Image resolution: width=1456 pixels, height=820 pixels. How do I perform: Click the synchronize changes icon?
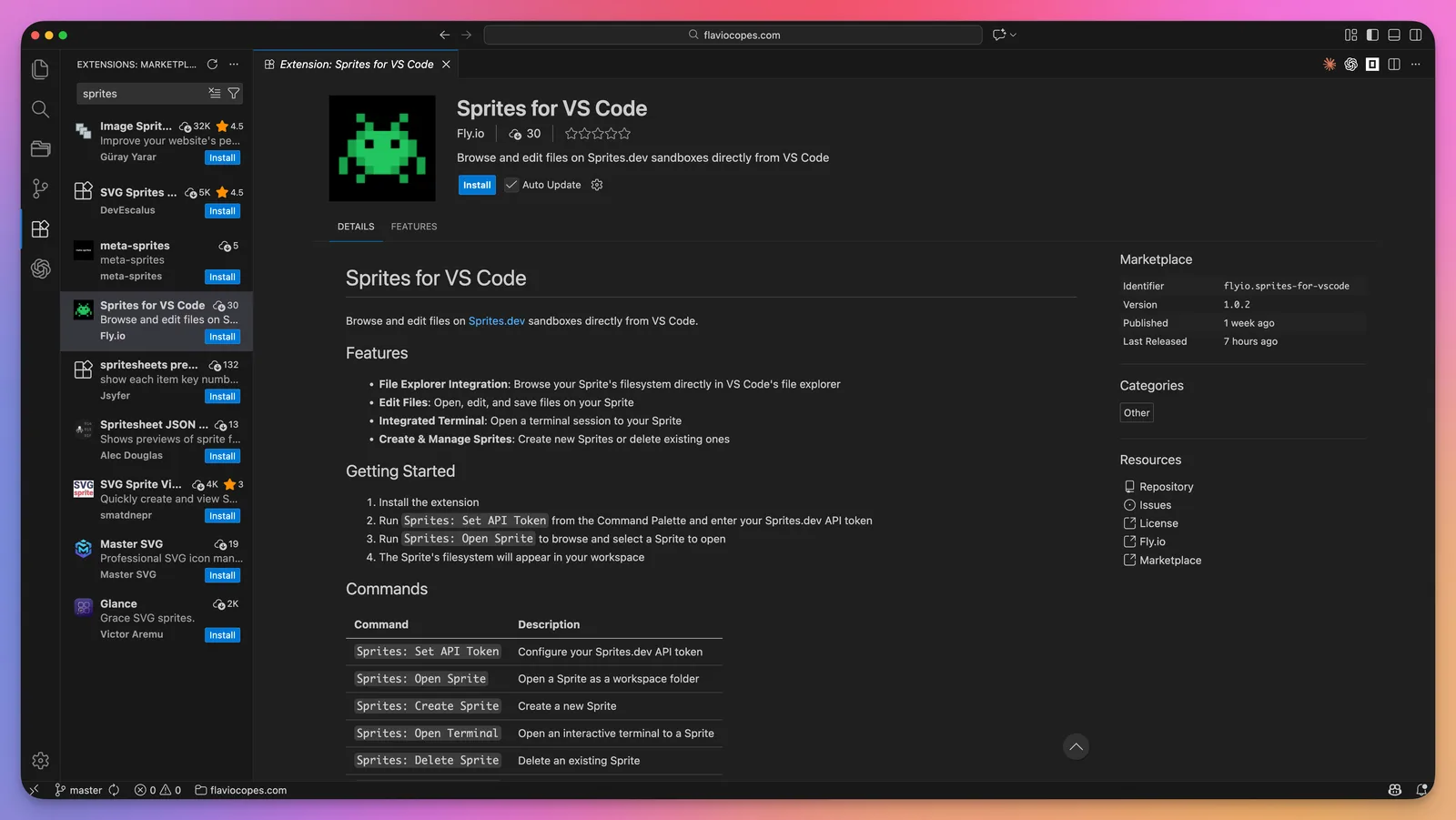(x=114, y=790)
